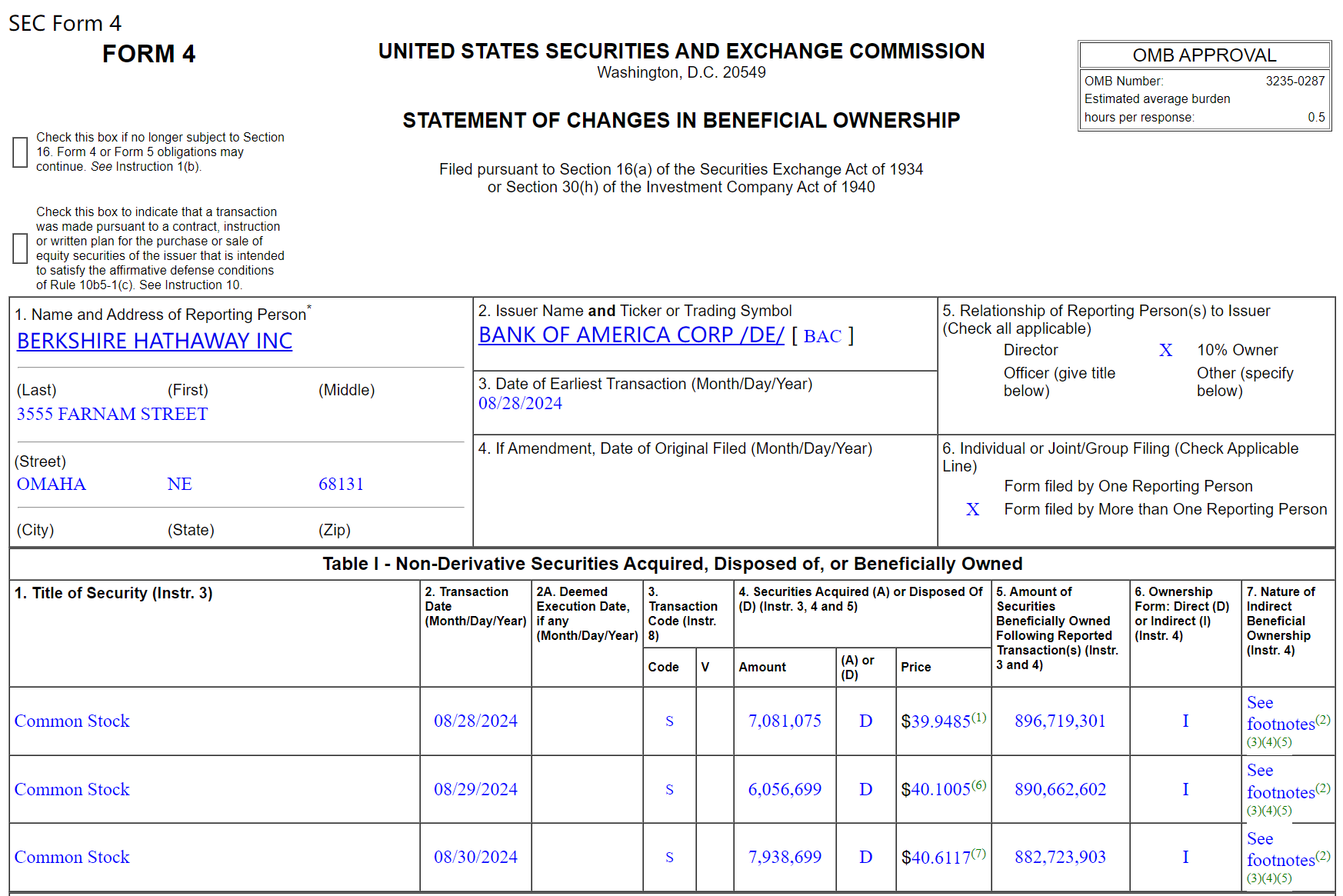Click transaction date 08/28/2024 in Table I

[x=475, y=721]
